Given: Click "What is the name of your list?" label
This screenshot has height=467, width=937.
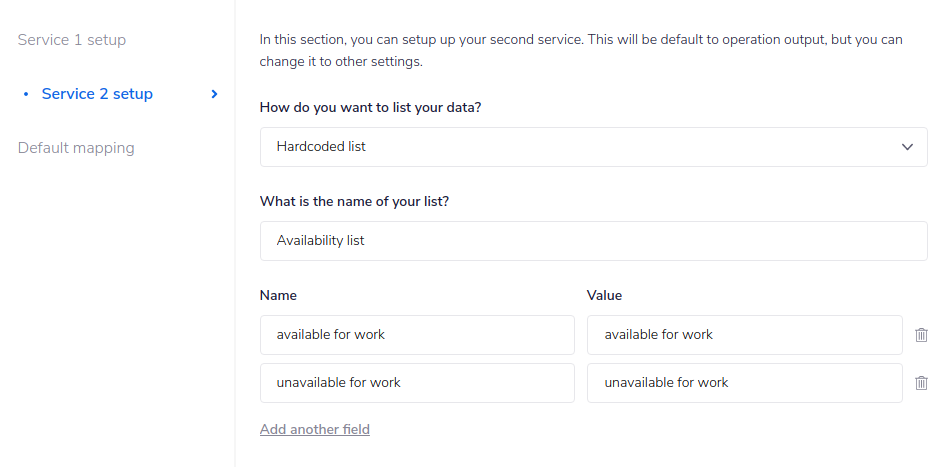Looking at the screenshot, I should [x=354, y=201].
